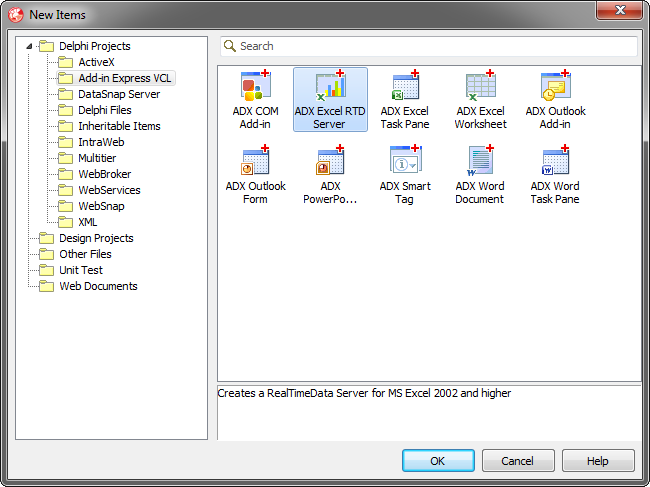The image size is (650, 487).
Task: Choose the ADX Outlook Form icon
Action: point(255,160)
